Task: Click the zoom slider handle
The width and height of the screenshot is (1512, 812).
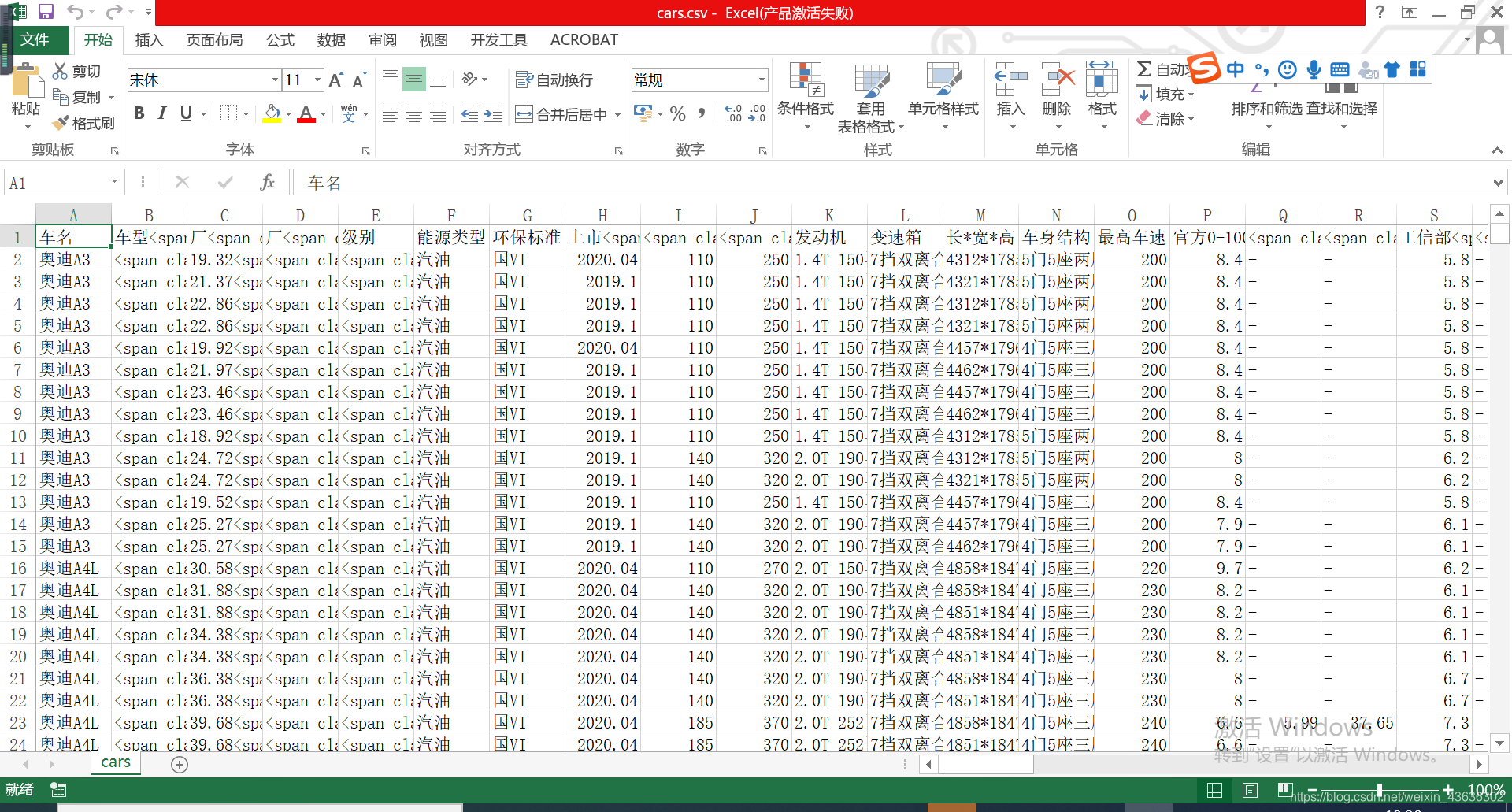Action: (1380, 790)
